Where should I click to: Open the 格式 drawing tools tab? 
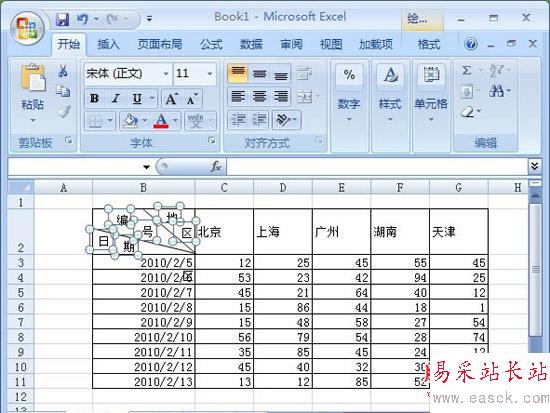pyautogui.click(x=429, y=44)
